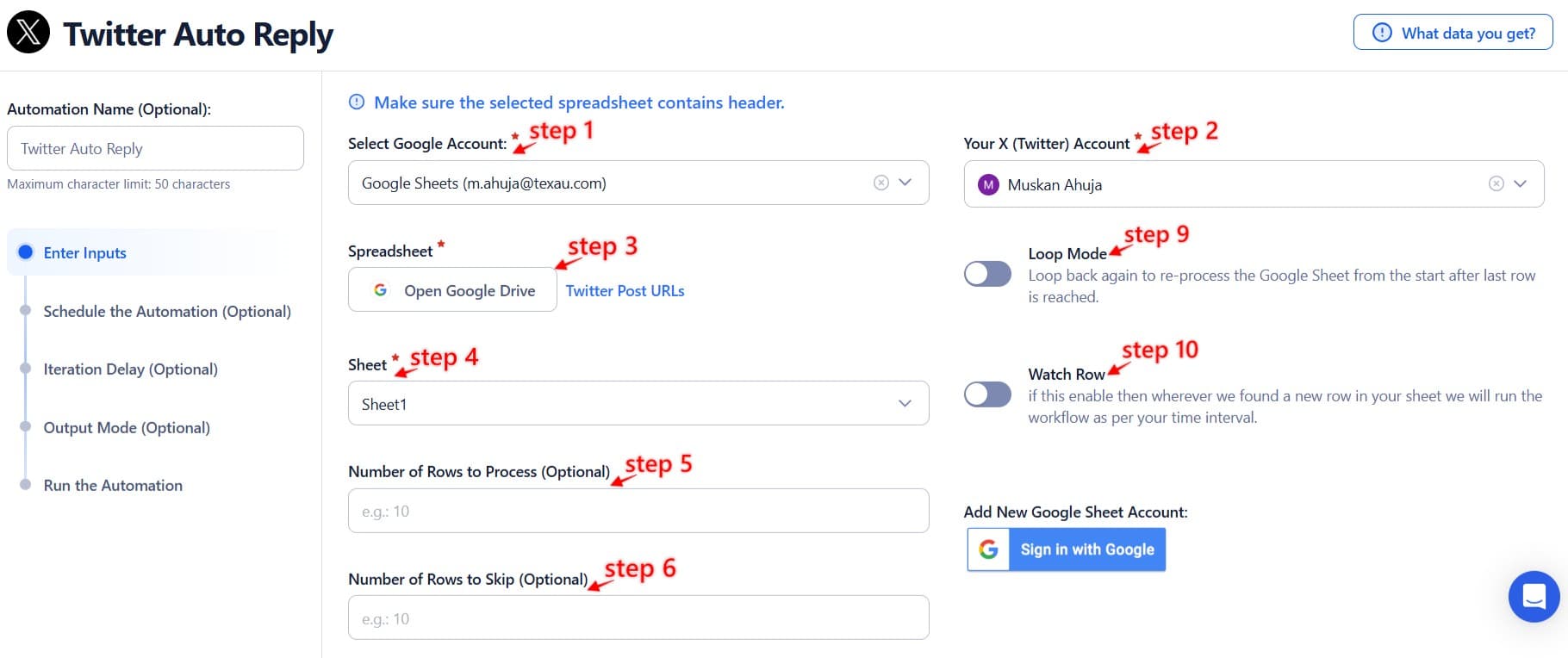Open the Output Mode step
1568x658 pixels.
[127, 427]
